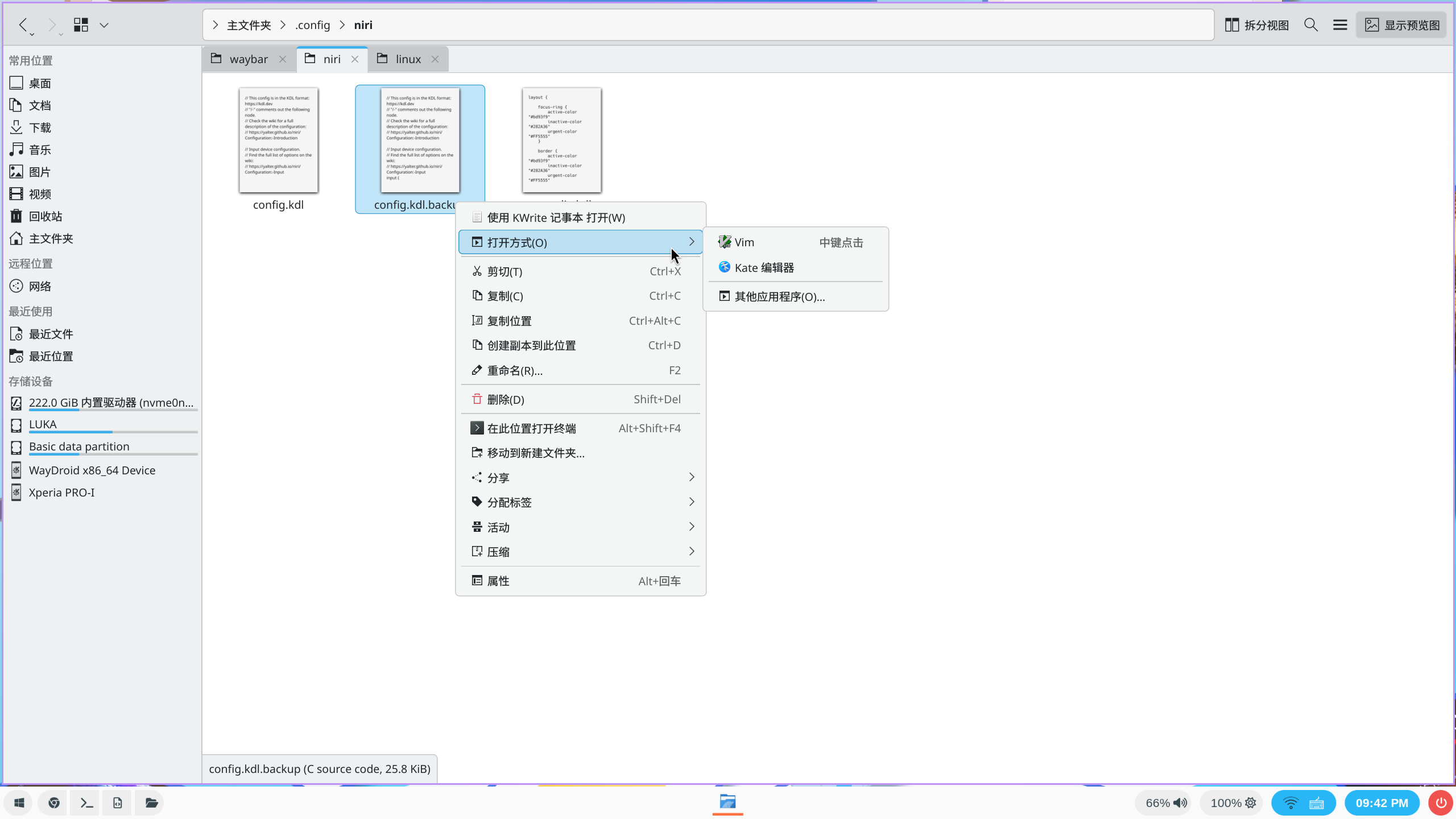Select 重命名(R)... in context menu

click(x=515, y=371)
